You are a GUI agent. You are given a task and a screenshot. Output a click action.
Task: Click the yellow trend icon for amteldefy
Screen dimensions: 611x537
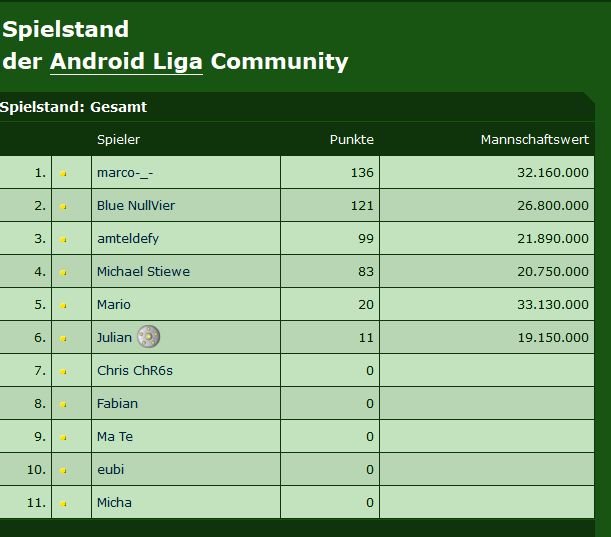64,239
